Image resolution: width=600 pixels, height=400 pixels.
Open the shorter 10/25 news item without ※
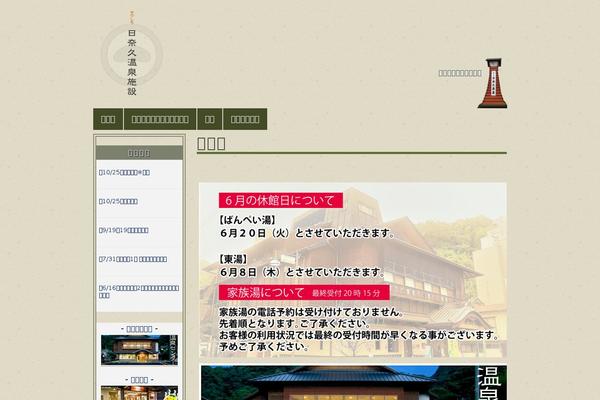(118, 201)
